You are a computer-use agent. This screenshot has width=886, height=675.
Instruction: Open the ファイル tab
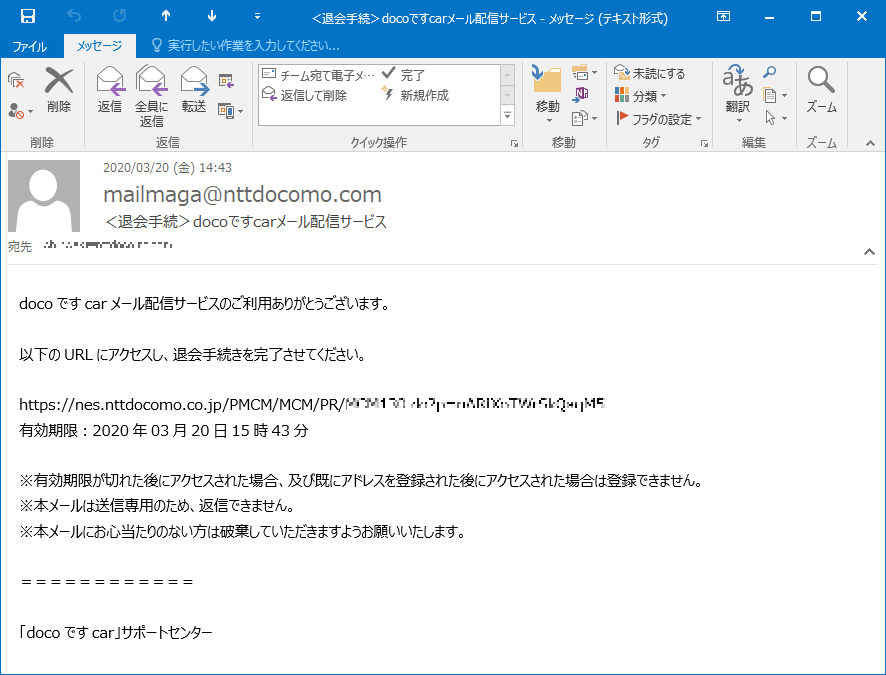(29, 46)
